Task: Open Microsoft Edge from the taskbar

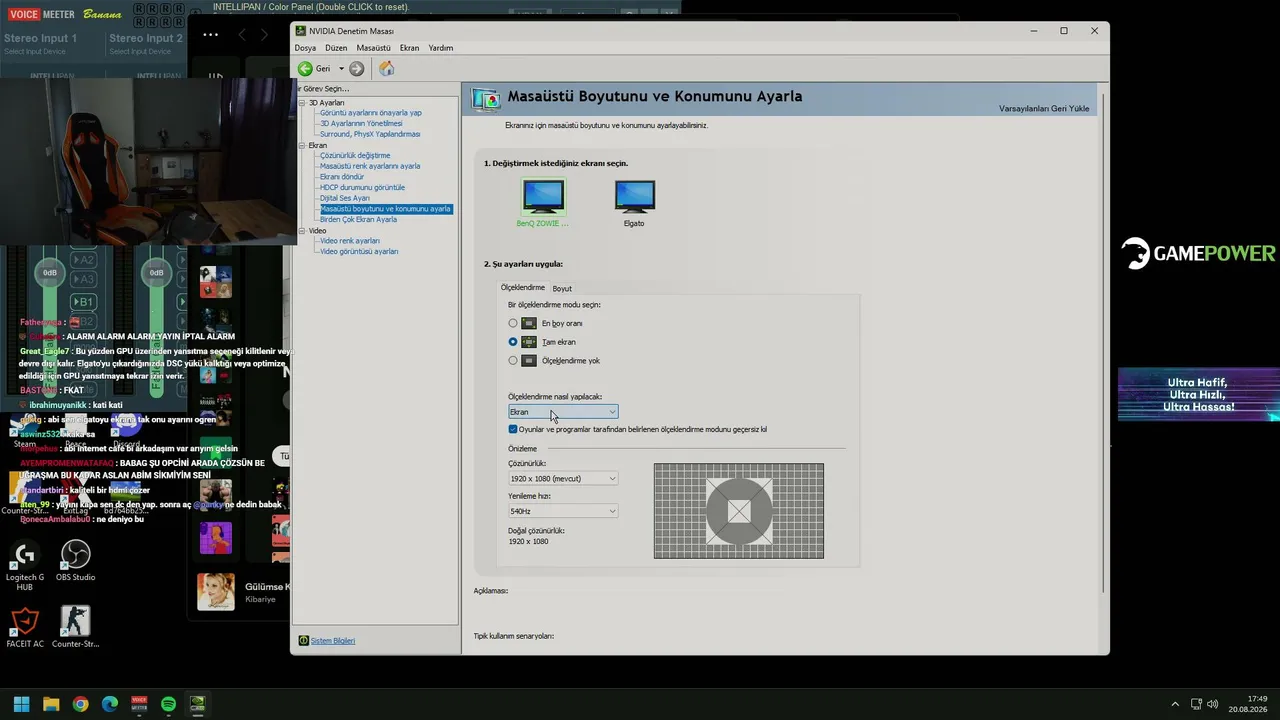Action: point(110,704)
